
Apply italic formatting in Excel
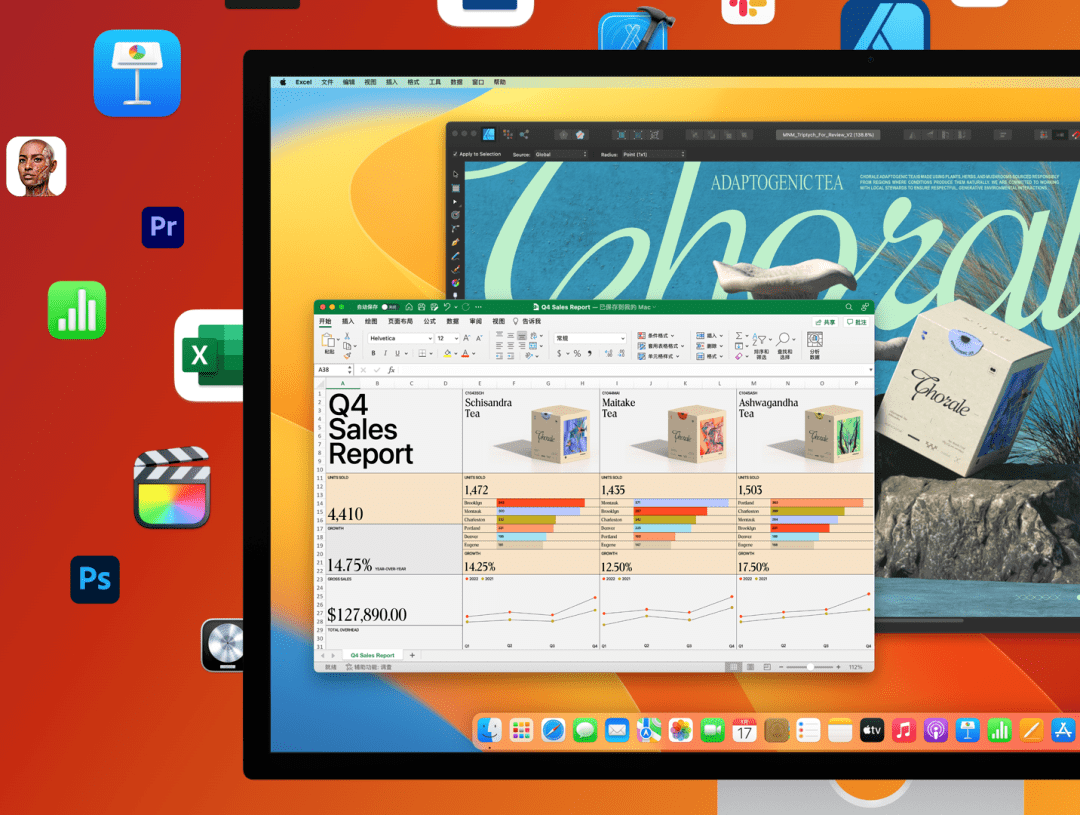coord(385,353)
